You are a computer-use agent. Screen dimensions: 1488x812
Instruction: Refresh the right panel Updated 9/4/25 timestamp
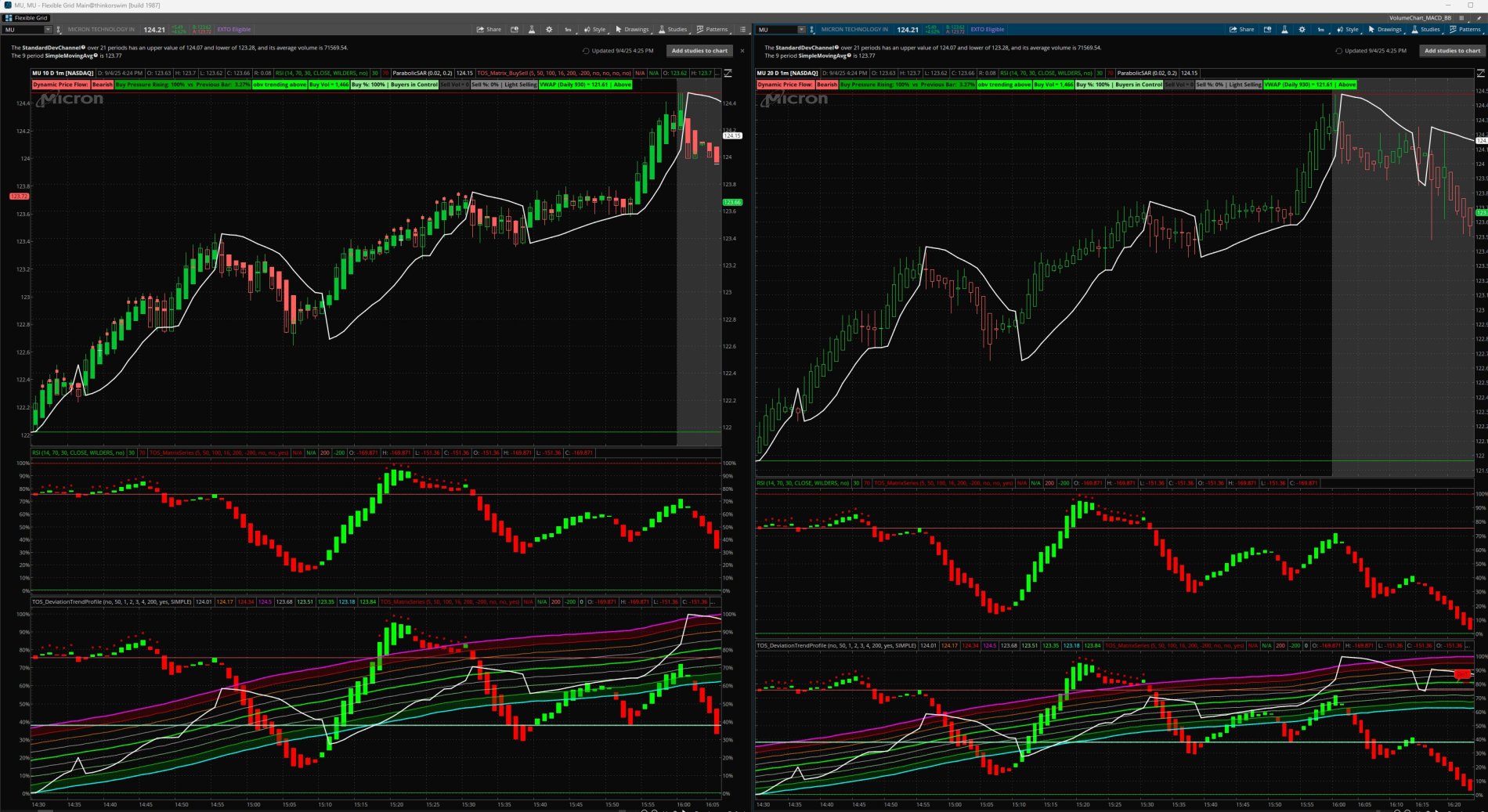(x=1338, y=51)
